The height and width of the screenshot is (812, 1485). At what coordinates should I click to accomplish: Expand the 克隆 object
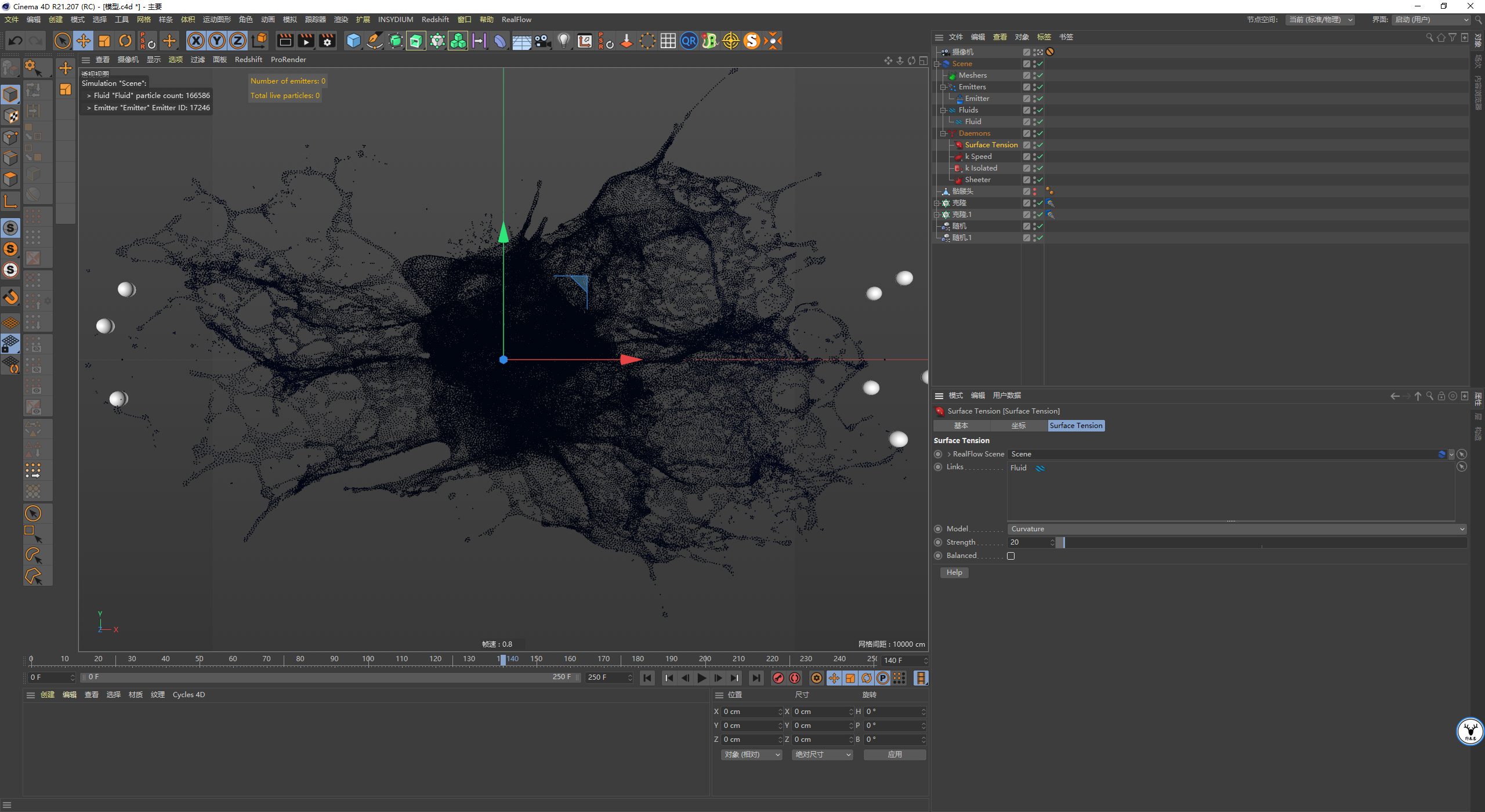click(936, 203)
